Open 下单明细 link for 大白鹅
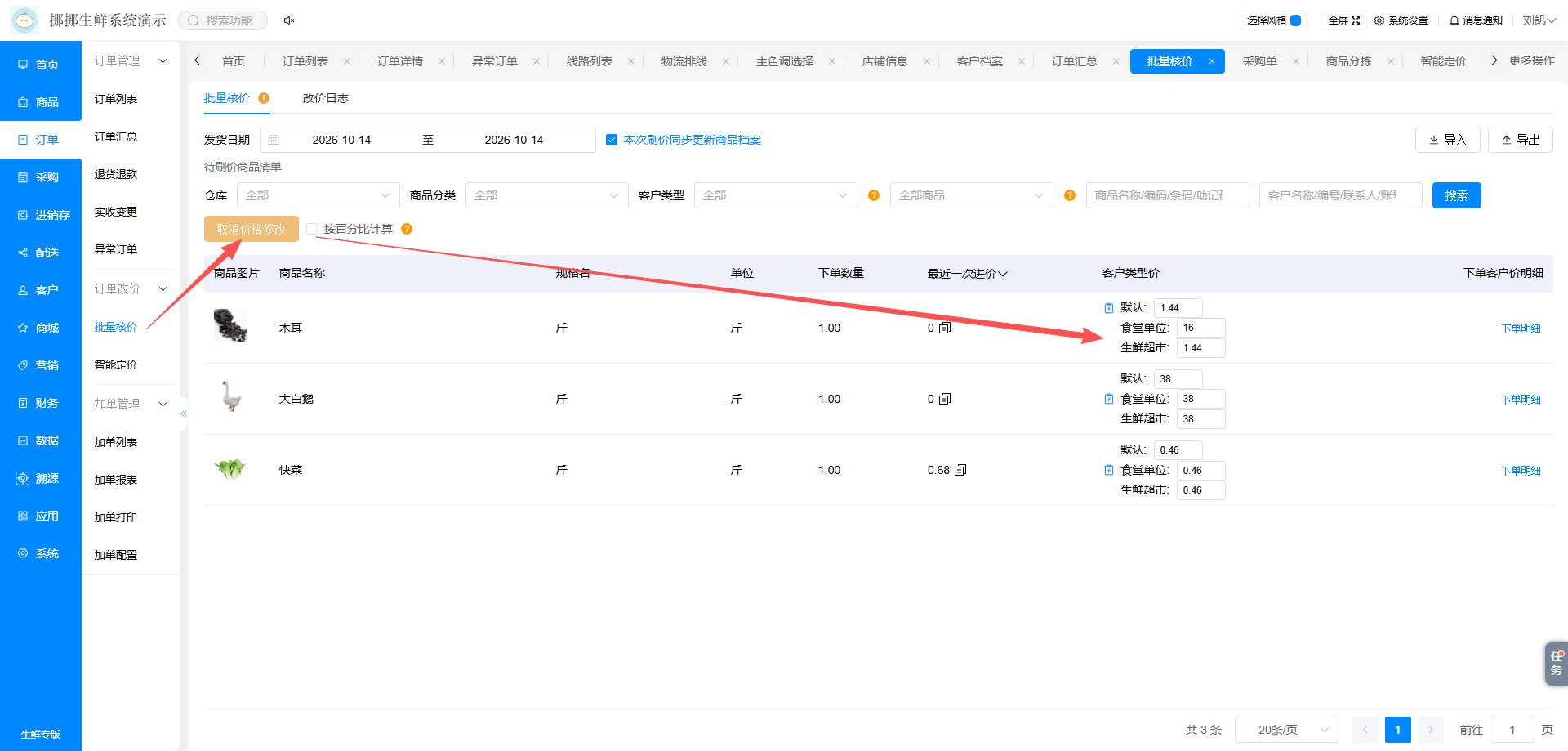This screenshot has height=751, width=1568. coord(1521,400)
